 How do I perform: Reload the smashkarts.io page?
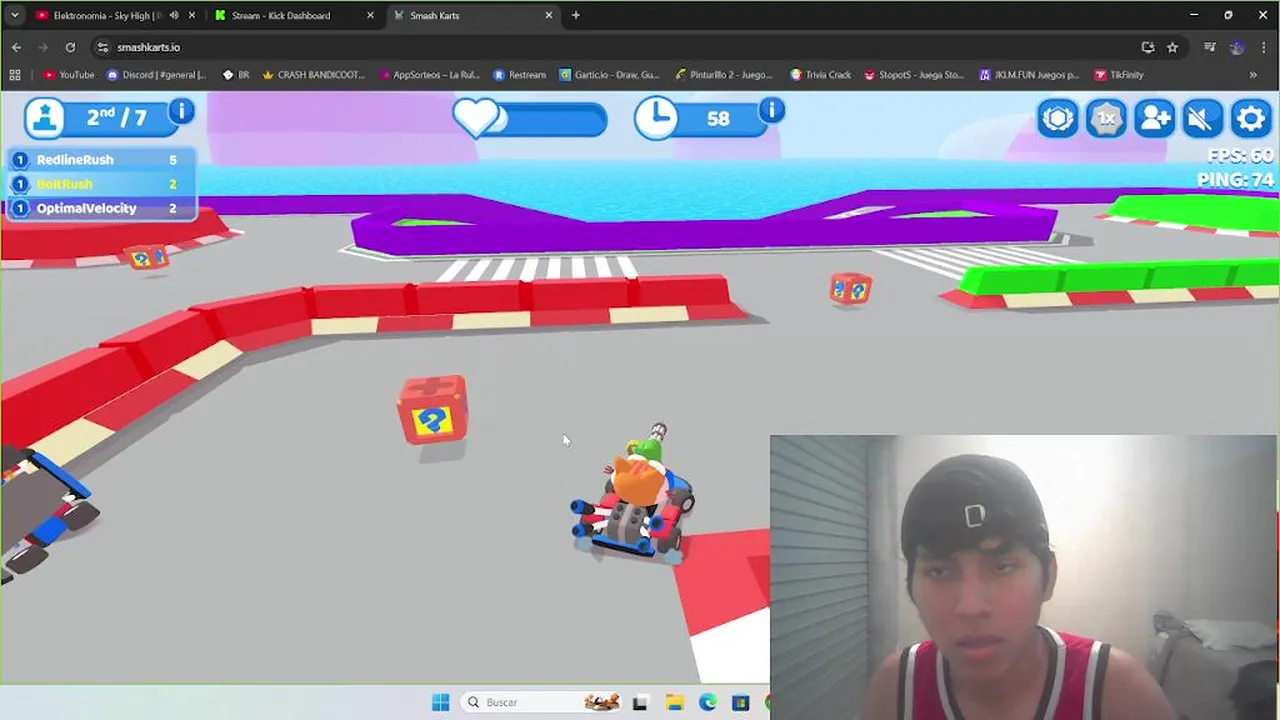click(x=70, y=47)
